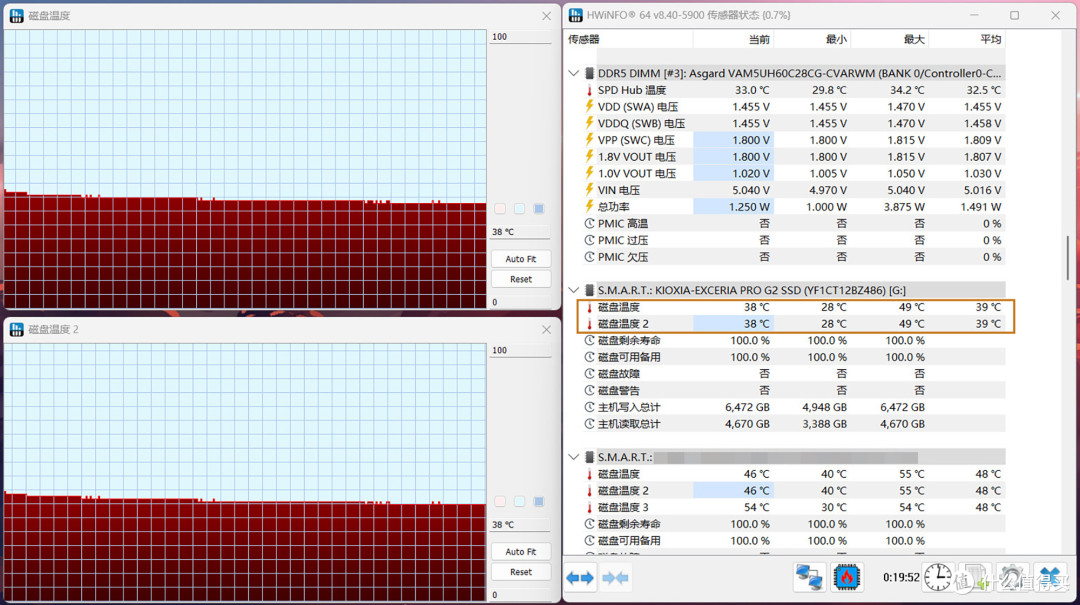
Task: Click Auto Fit in the 磁盘温度 graph window
Action: click(x=521, y=259)
